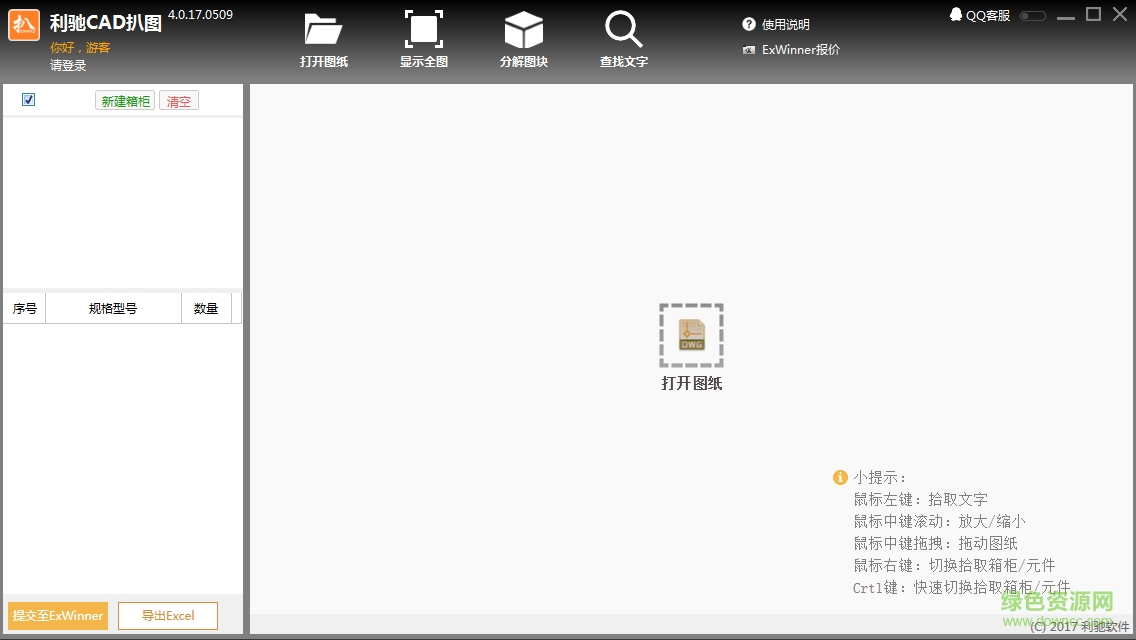Maximize the application window
This screenshot has height=640, width=1136.
(x=1093, y=14)
